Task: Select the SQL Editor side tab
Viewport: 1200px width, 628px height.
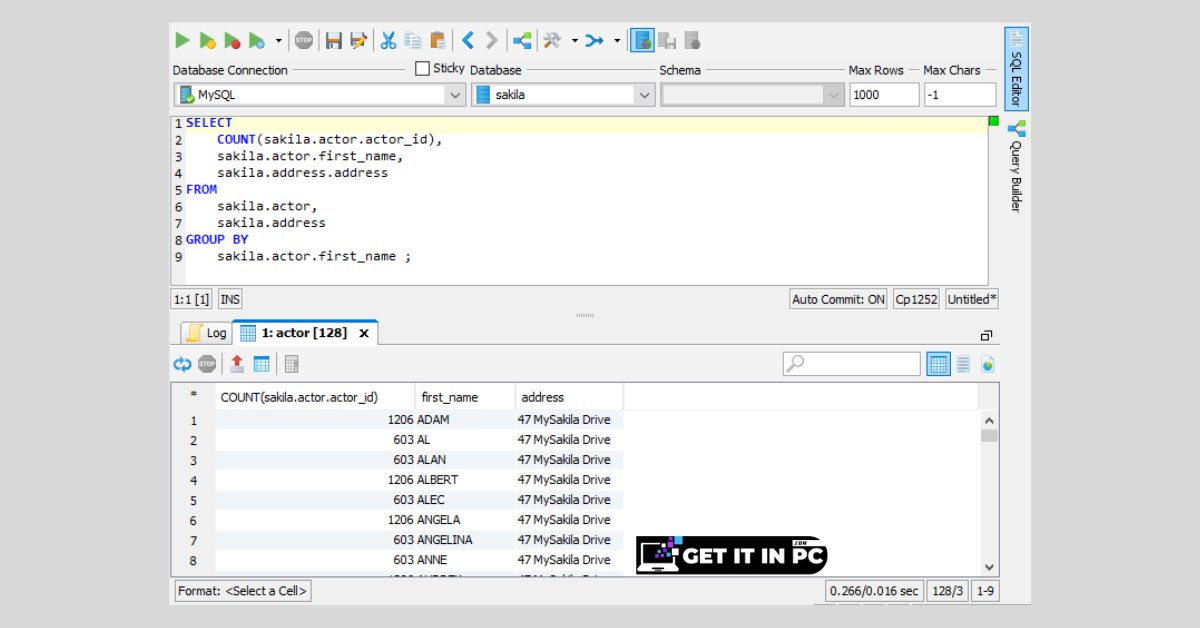Action: [x=1016, y=68]
